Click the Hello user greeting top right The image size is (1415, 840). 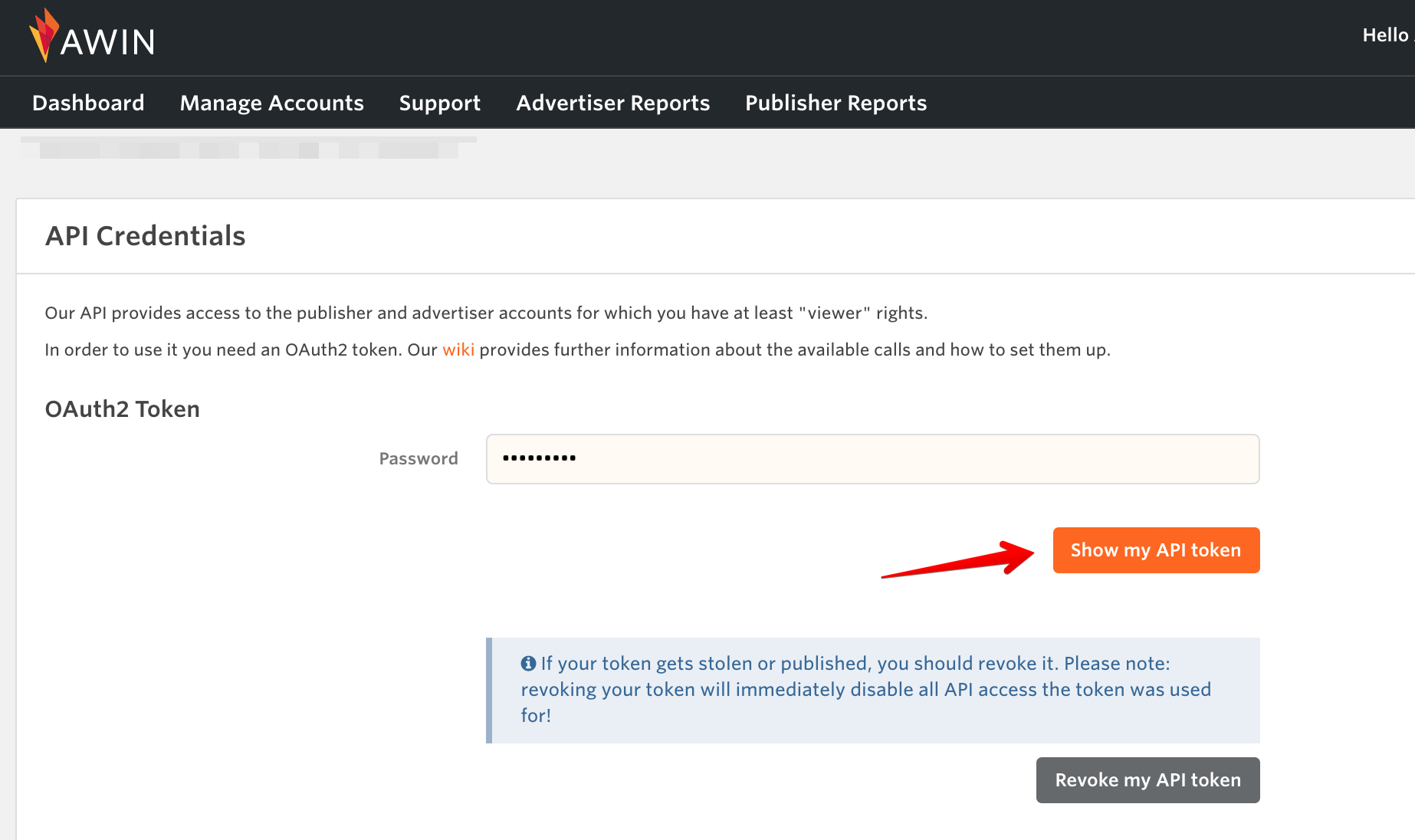tap(1384, 34)
